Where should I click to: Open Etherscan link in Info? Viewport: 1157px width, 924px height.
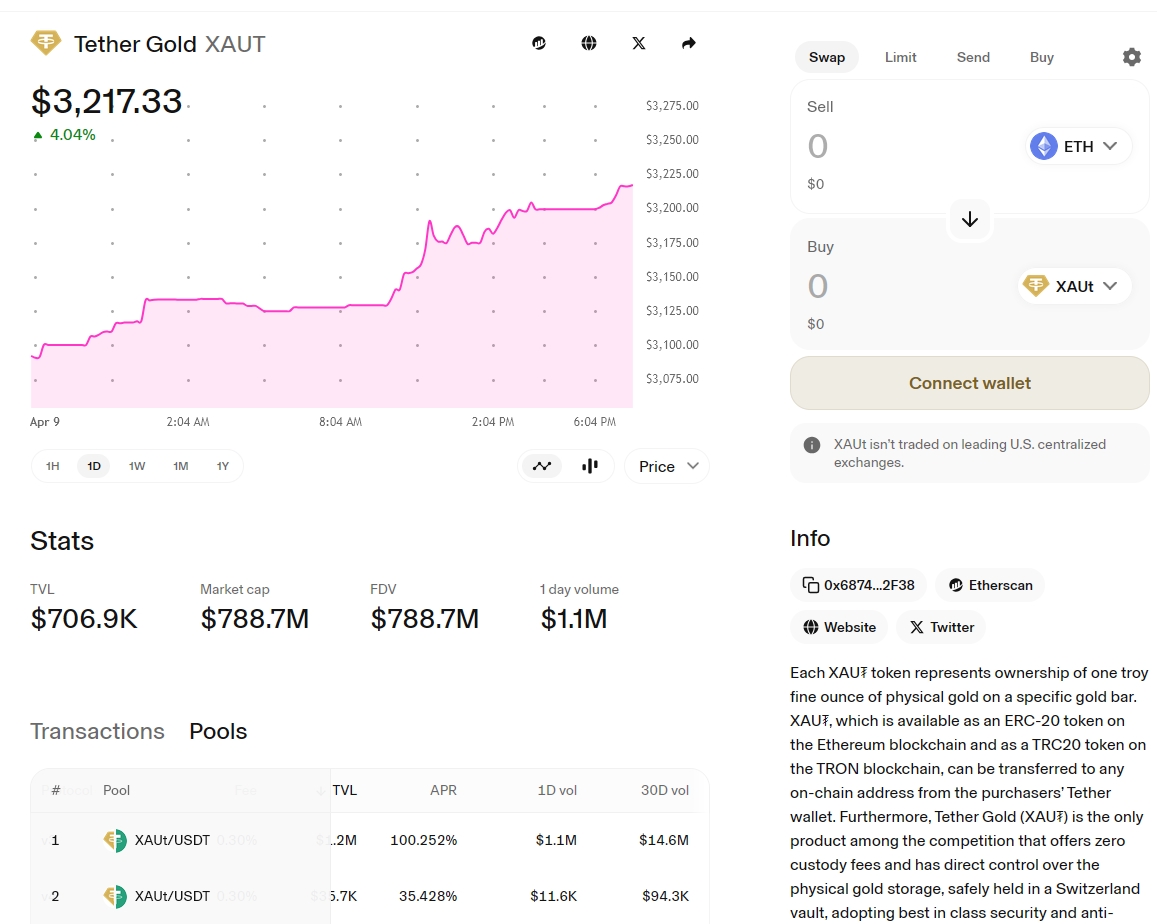990,585
